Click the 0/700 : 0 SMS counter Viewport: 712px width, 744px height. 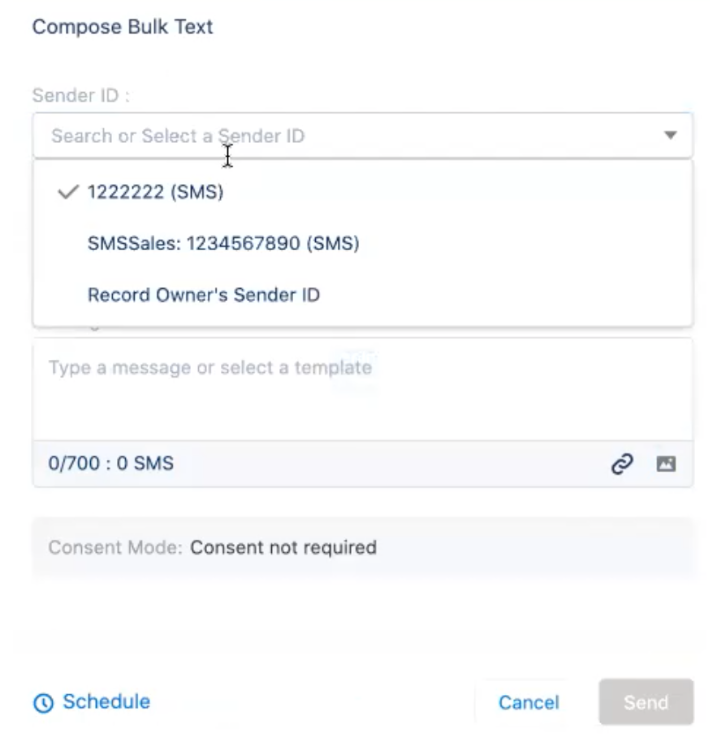[111, 464]
